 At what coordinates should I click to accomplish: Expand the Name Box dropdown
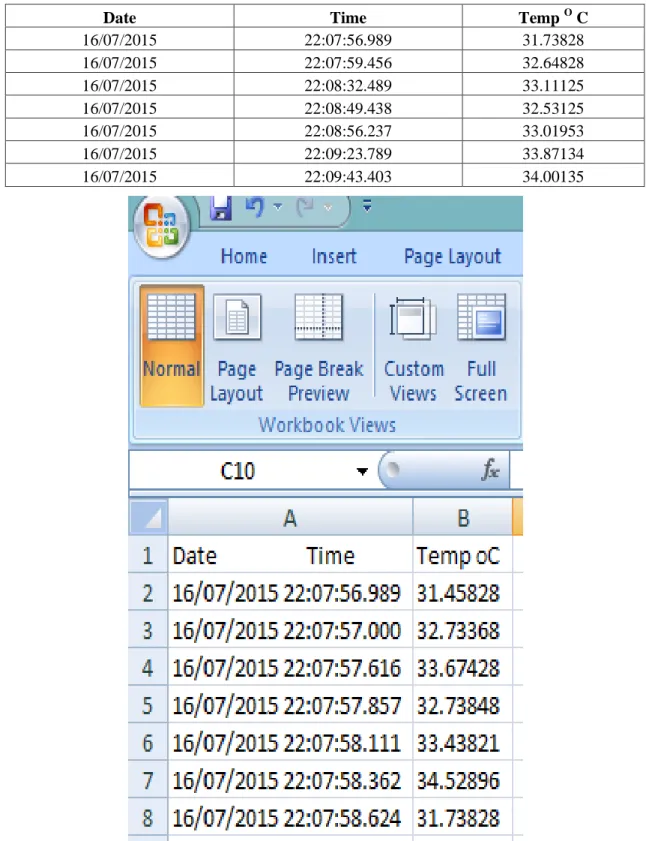[362, 471]
